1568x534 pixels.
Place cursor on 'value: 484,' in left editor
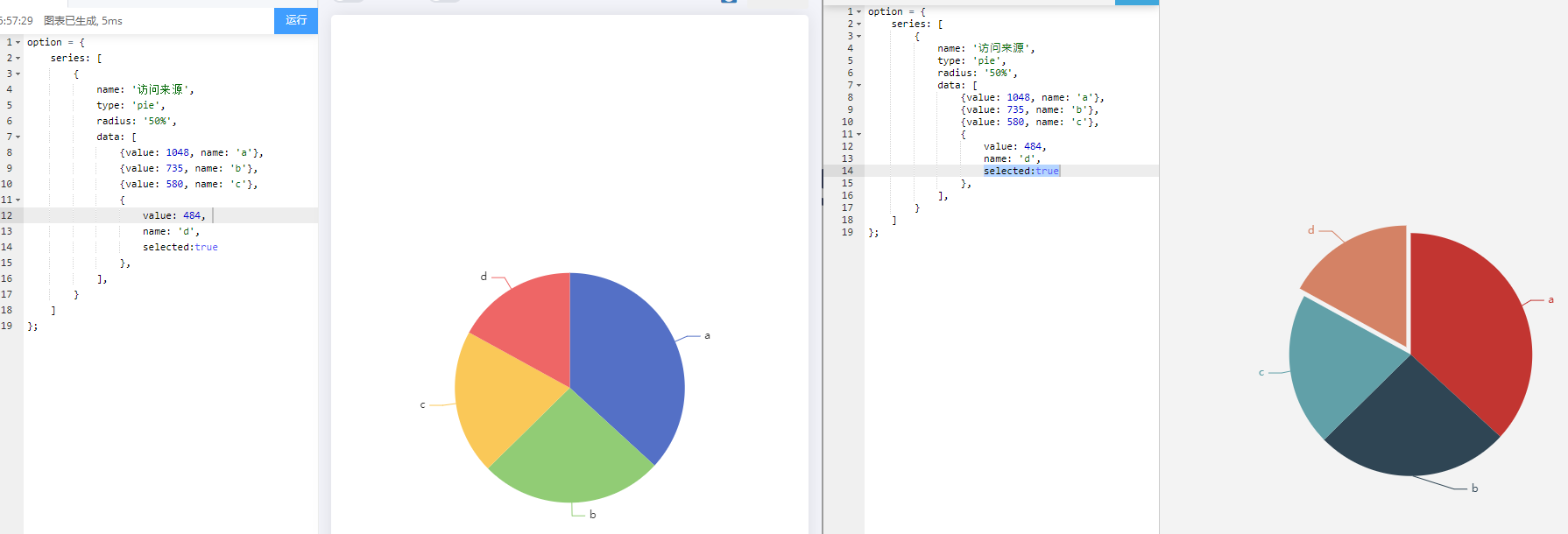point(174,215)
